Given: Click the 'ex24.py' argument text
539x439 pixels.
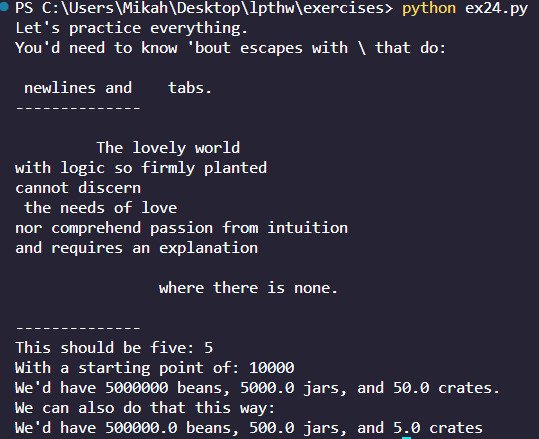Looking at the screenshot, I should pos(496,9).
